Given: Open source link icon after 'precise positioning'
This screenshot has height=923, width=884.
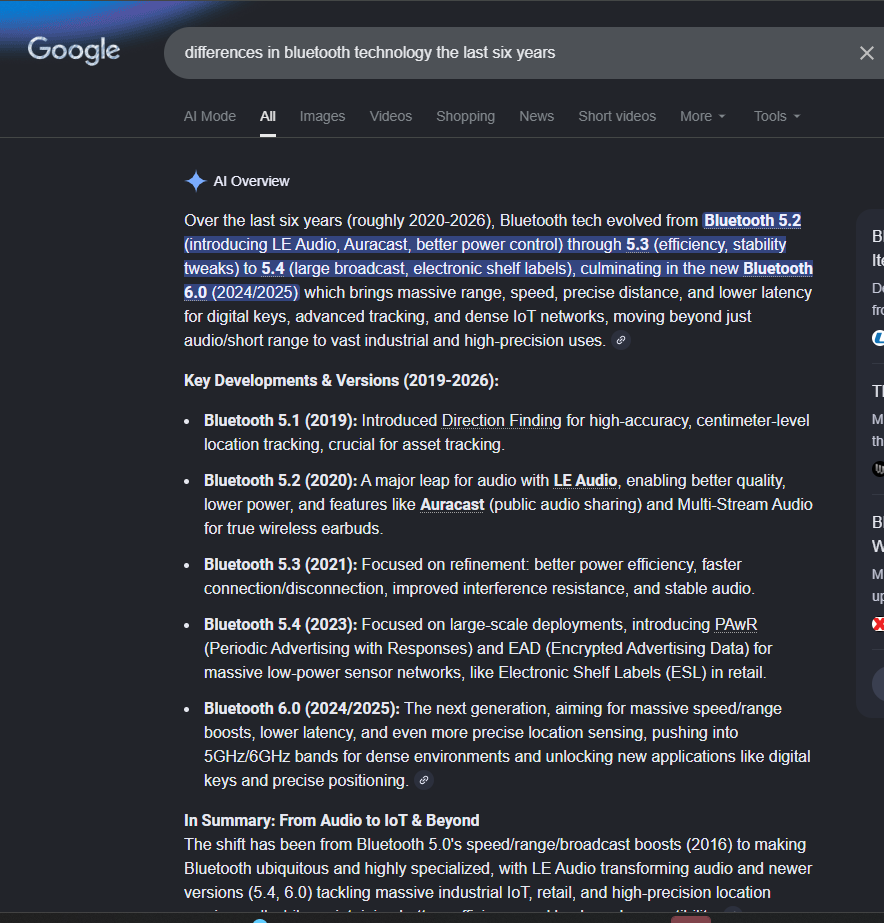Looking at the screenshot, I should (424, 780).
